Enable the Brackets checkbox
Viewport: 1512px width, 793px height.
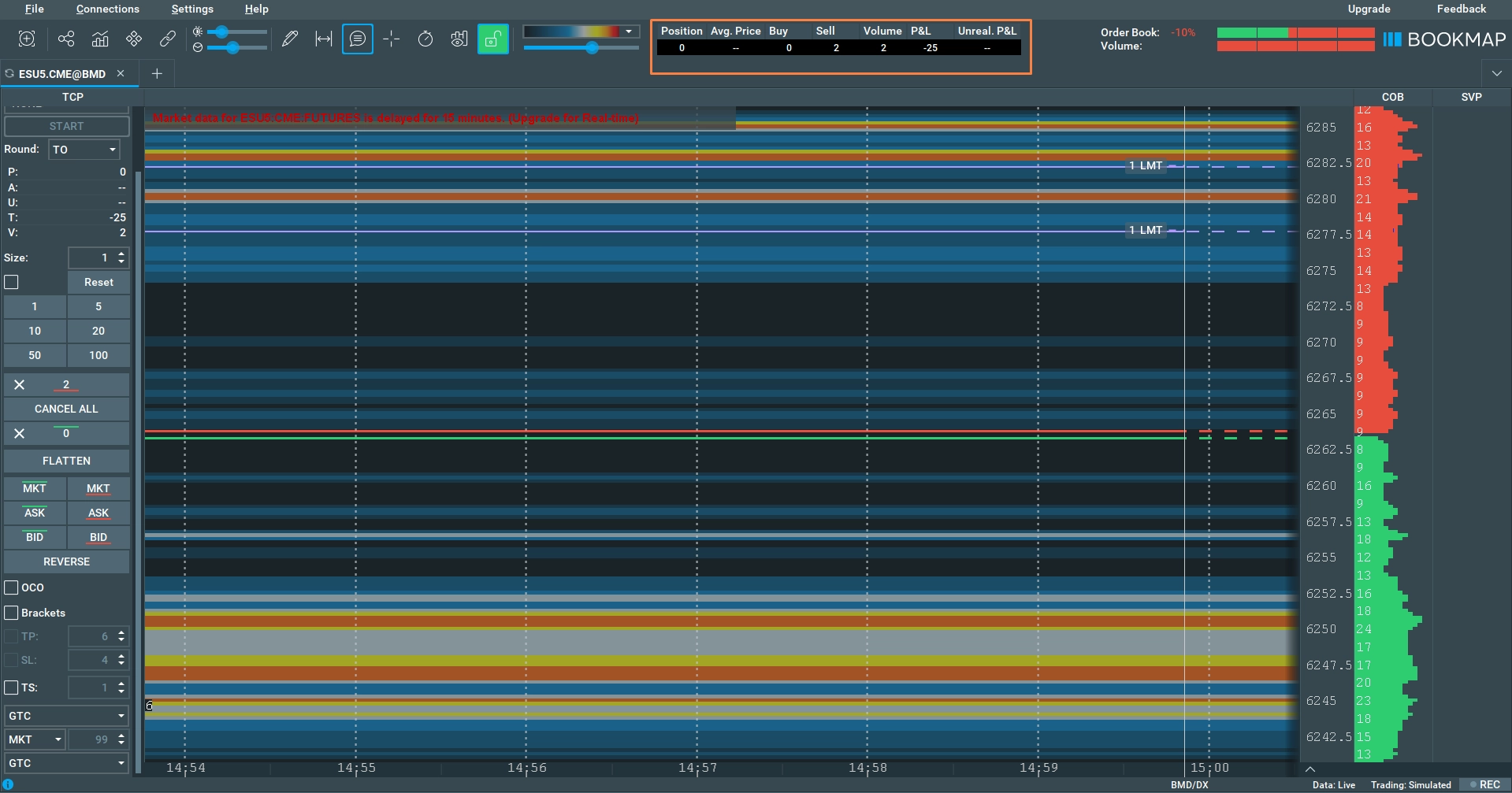pos(11,613)
